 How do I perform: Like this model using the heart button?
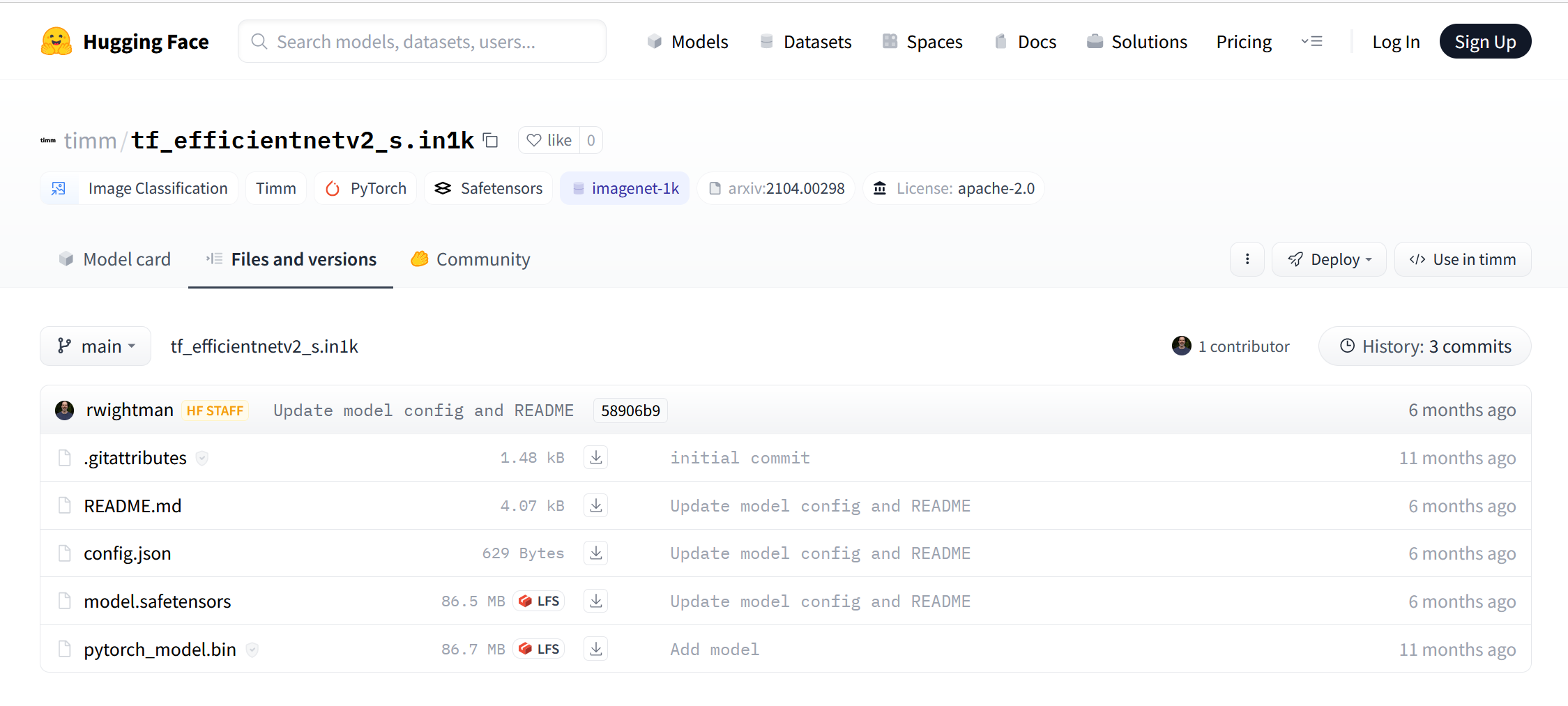point(549,140)
